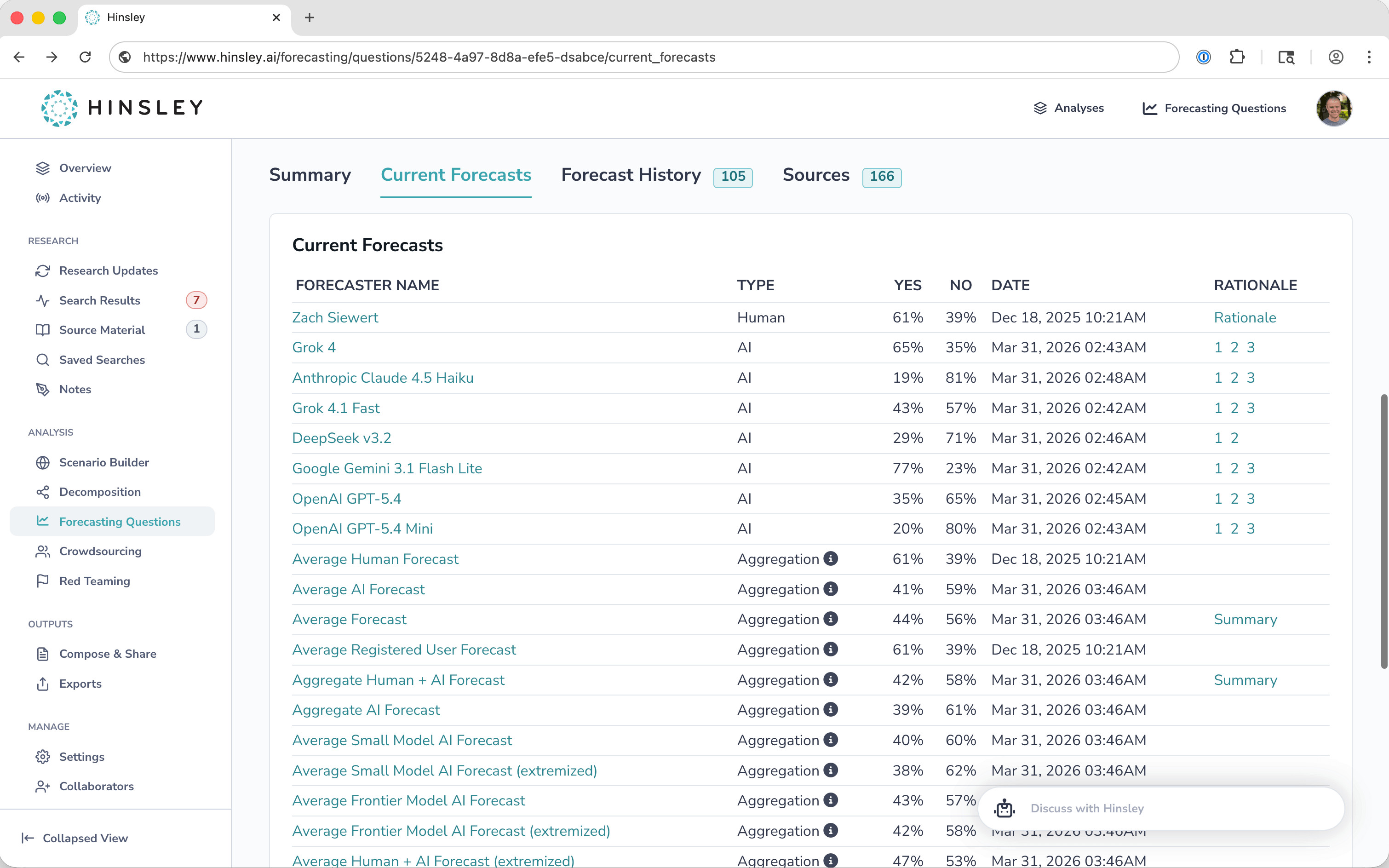Open Zach Siewert's Rationale link
The width and height of the screenshot is (1389, 868).
click(1245, 317)
